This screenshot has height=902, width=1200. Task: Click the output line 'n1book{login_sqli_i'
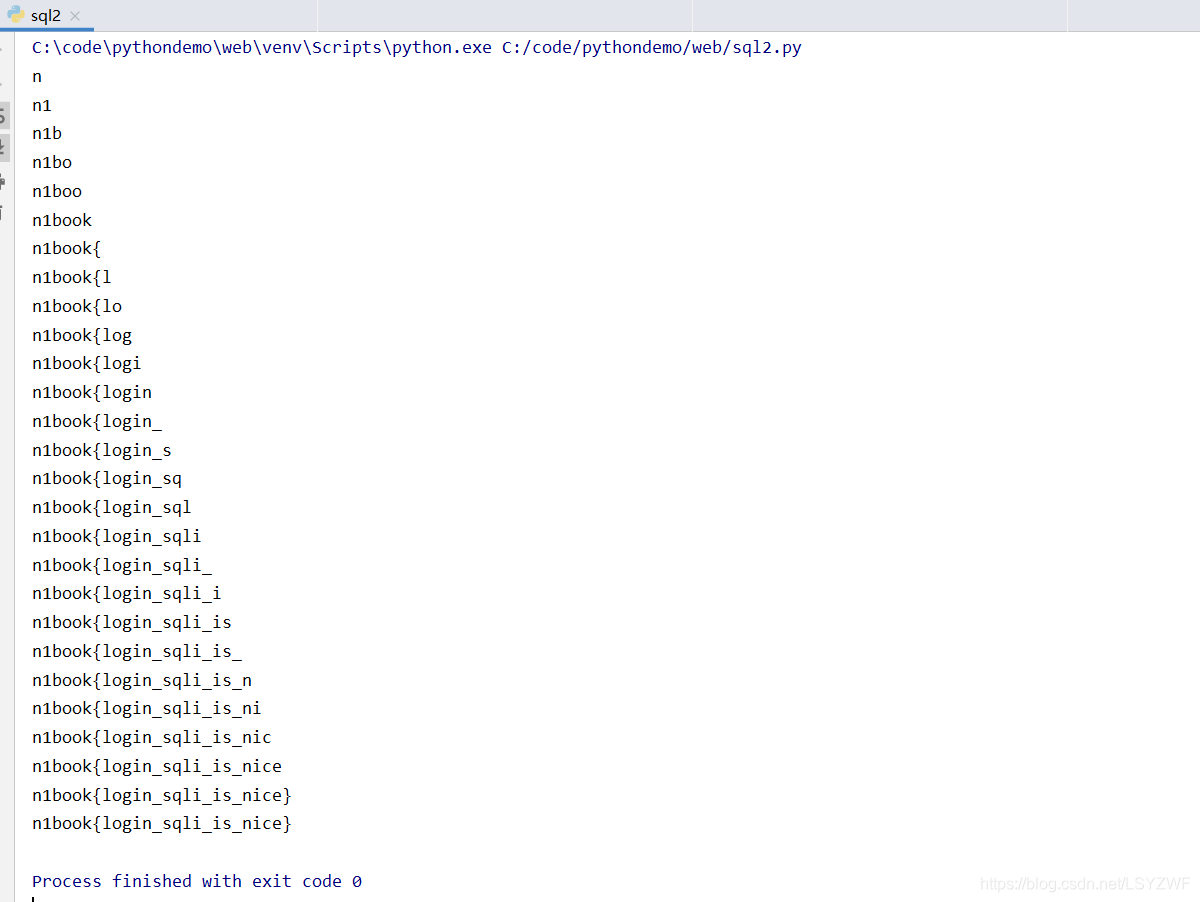pyautogui.click(x=127, y=593)
